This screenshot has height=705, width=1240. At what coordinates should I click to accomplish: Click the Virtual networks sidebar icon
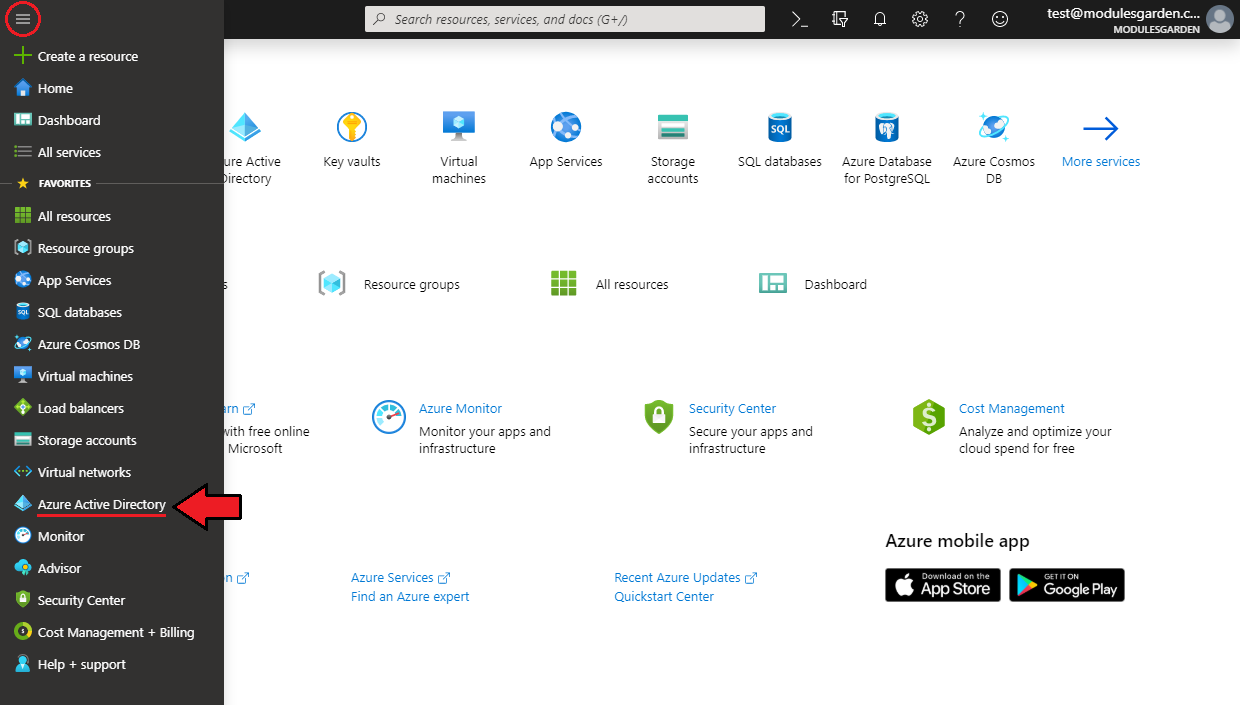coord(23,472)
